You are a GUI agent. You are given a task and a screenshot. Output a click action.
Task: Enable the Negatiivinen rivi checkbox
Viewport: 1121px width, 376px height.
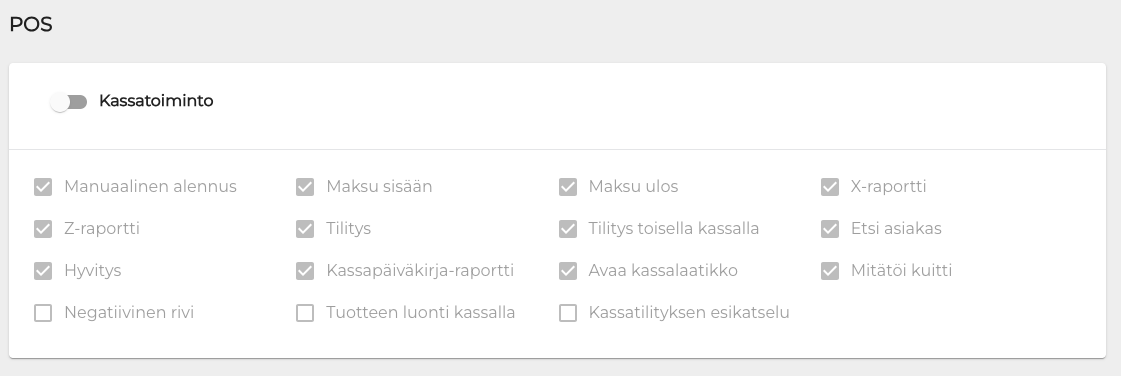coord(43,313)
